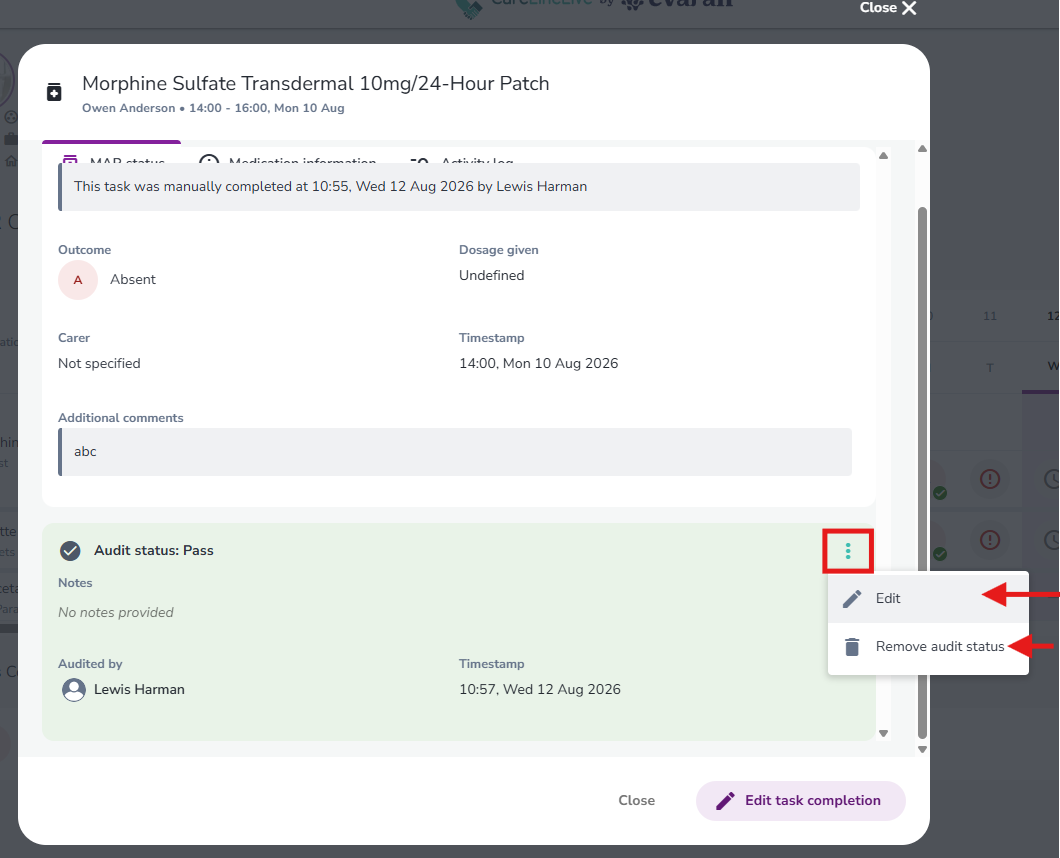Click the Additional comments box containing abc

pos(455,452)
